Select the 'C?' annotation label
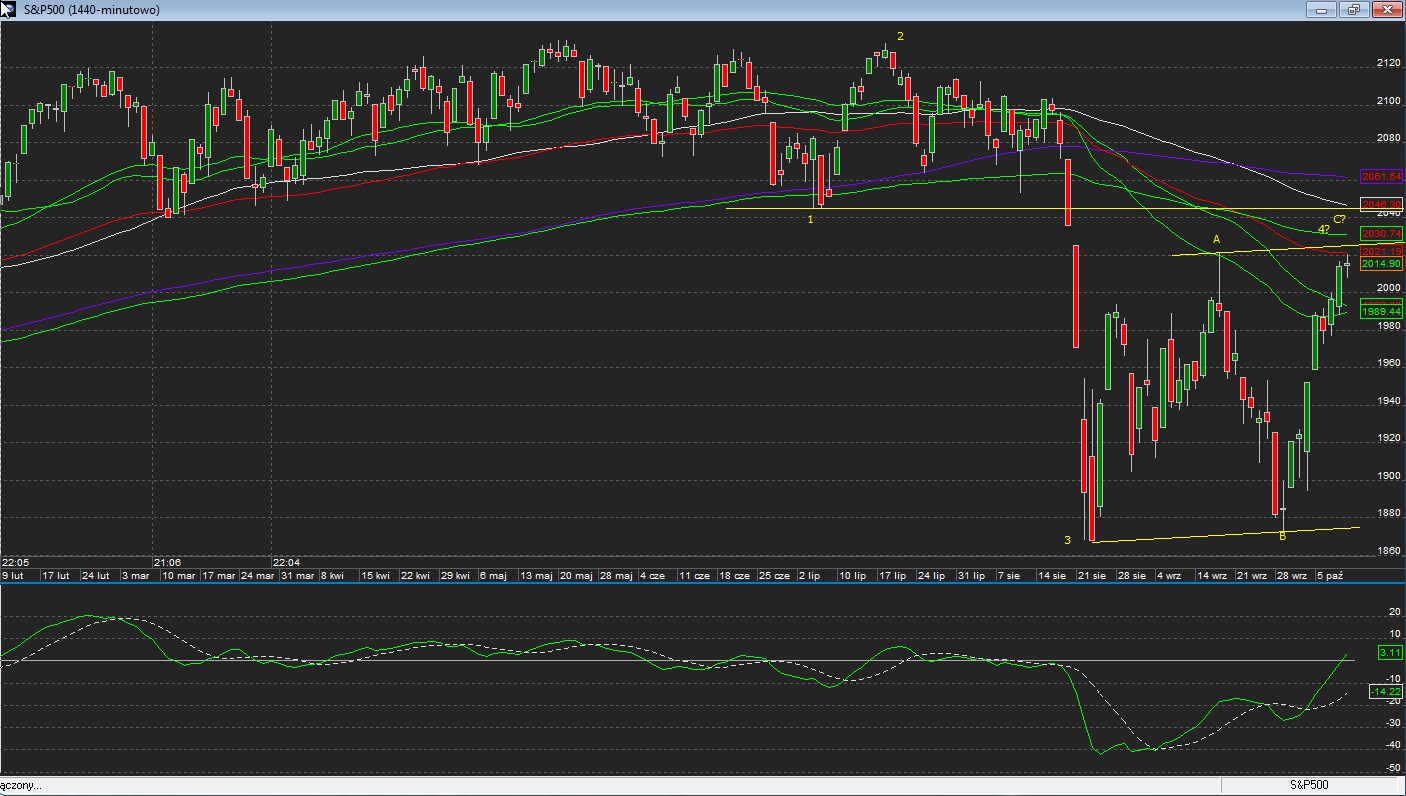The width and height of the screenshot is (1406, 796). tap(1339, 219)
